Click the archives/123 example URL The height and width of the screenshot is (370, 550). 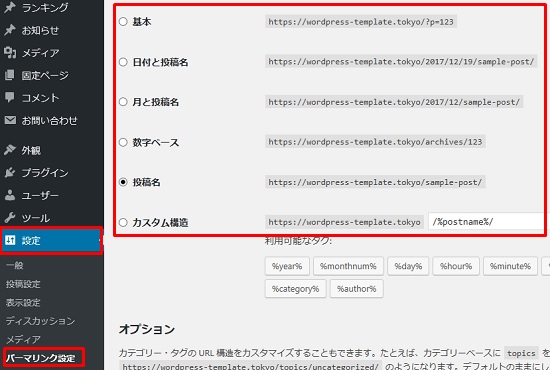(x=375, y=142)
